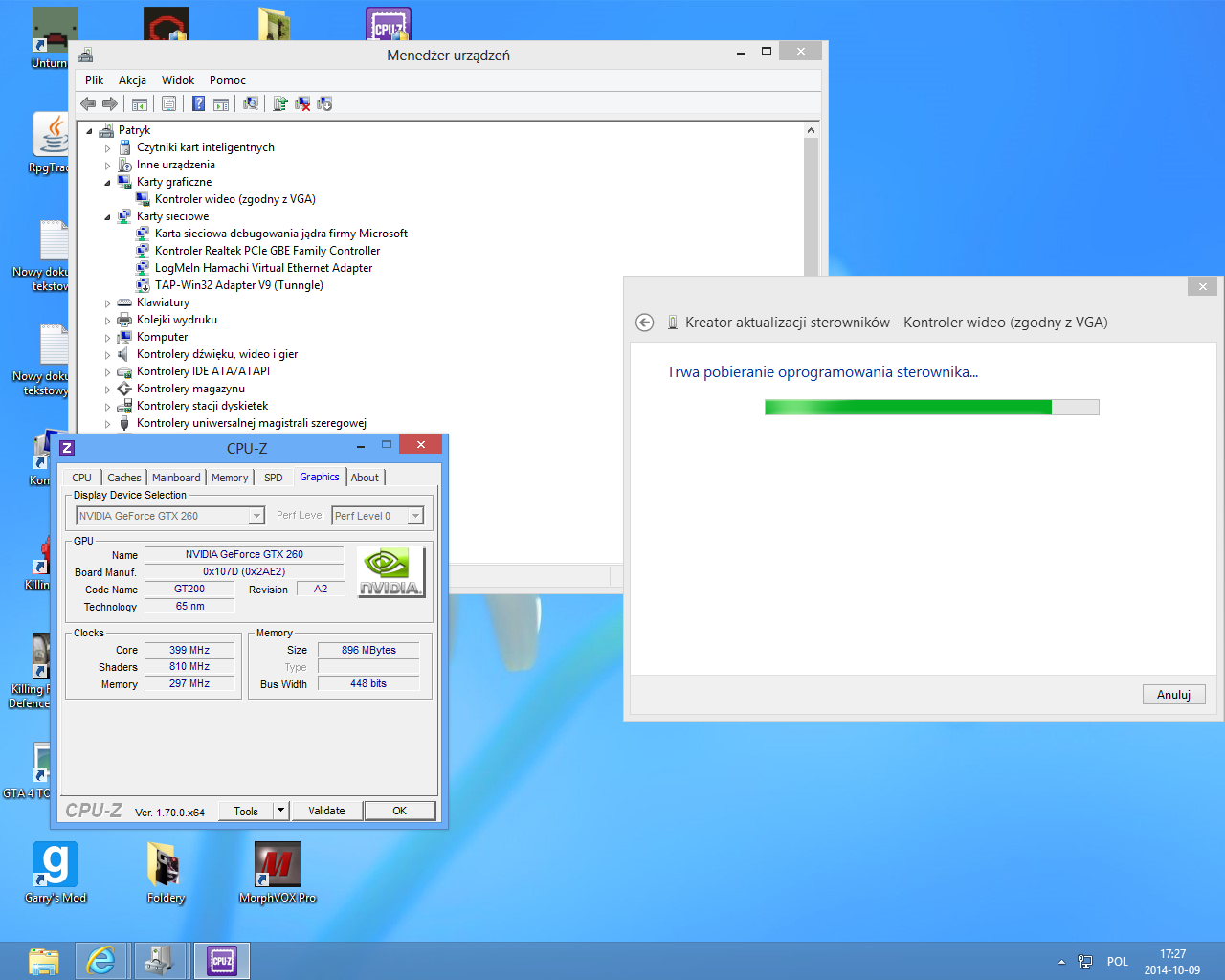Select Kontroler Realtek PCIe GBE Family Controller
The height and width of the screenshot is (980, 1225).
pyautogui.click(x=267, y=251)
